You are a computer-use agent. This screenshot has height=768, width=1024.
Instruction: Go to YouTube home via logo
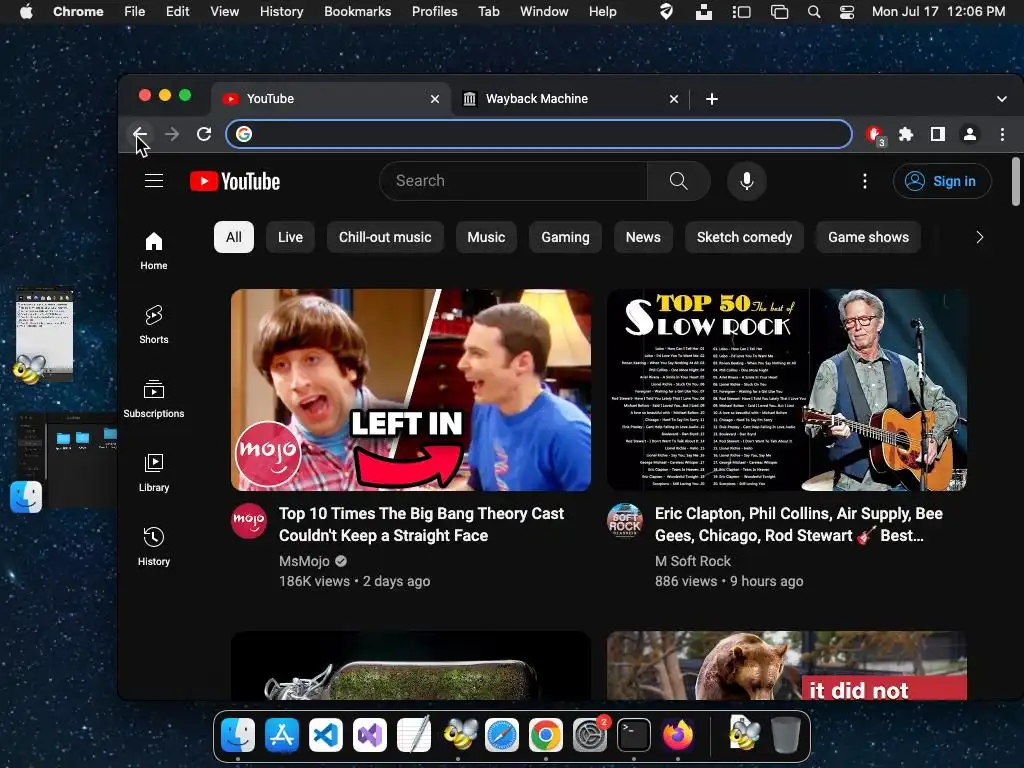pyautogui.click(x=235, y=181)
